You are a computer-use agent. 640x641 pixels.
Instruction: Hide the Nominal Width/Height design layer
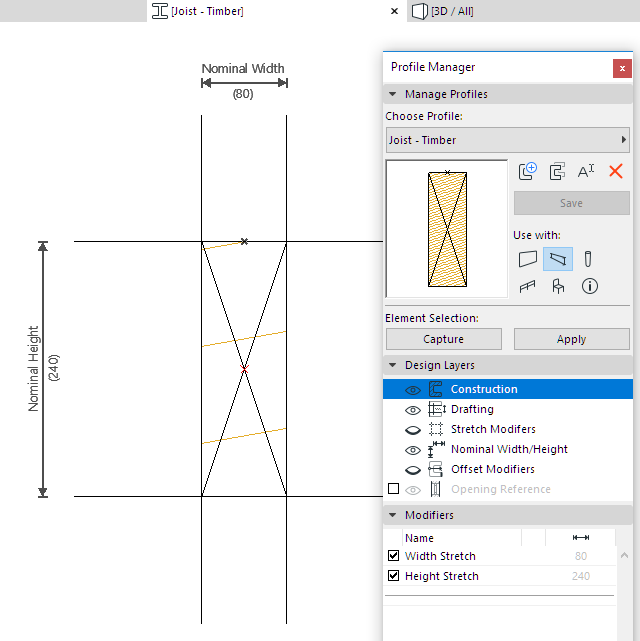pyautogui.click(x=413, y=450)
